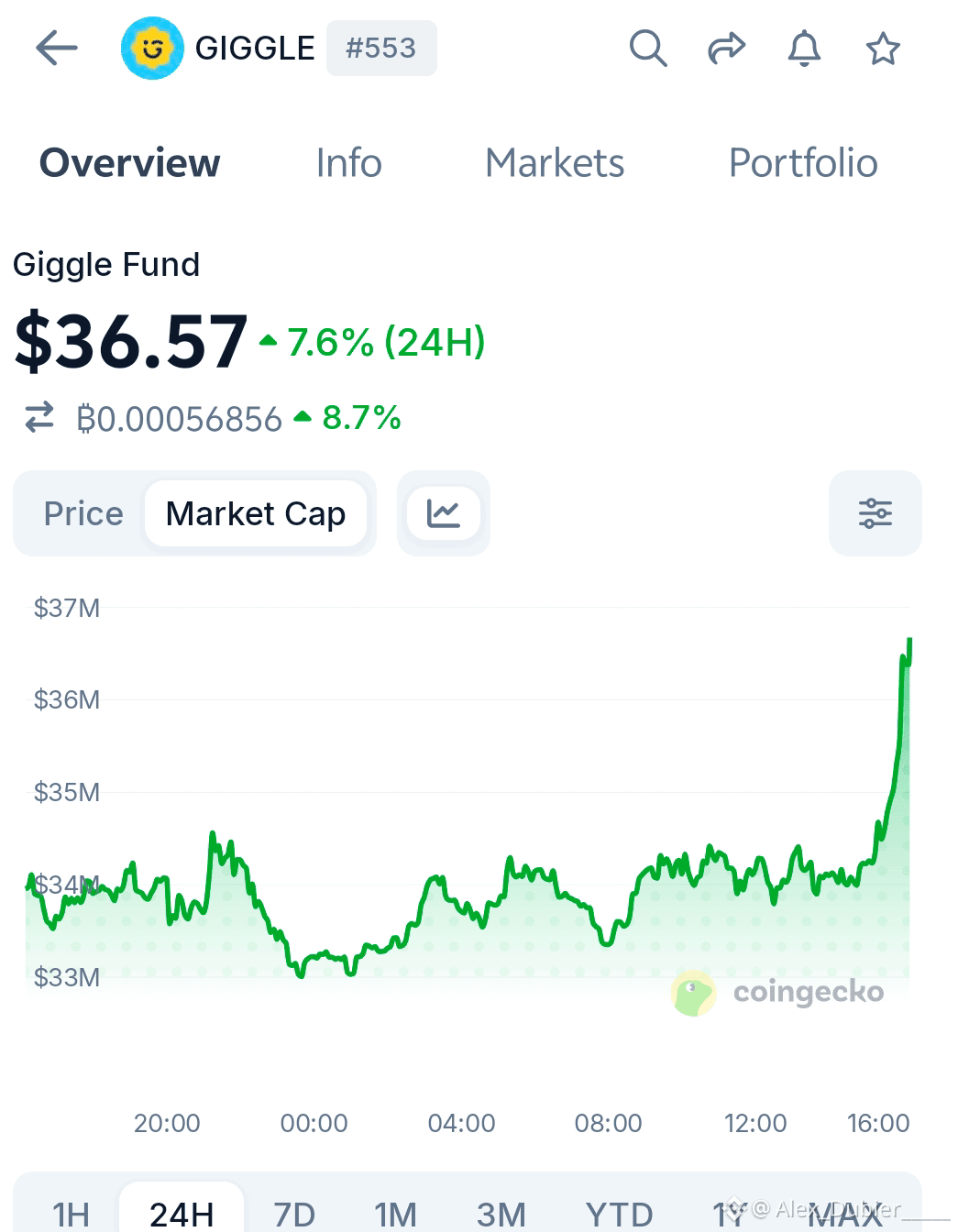Open the search magnifier icon

tap(648, 48)
